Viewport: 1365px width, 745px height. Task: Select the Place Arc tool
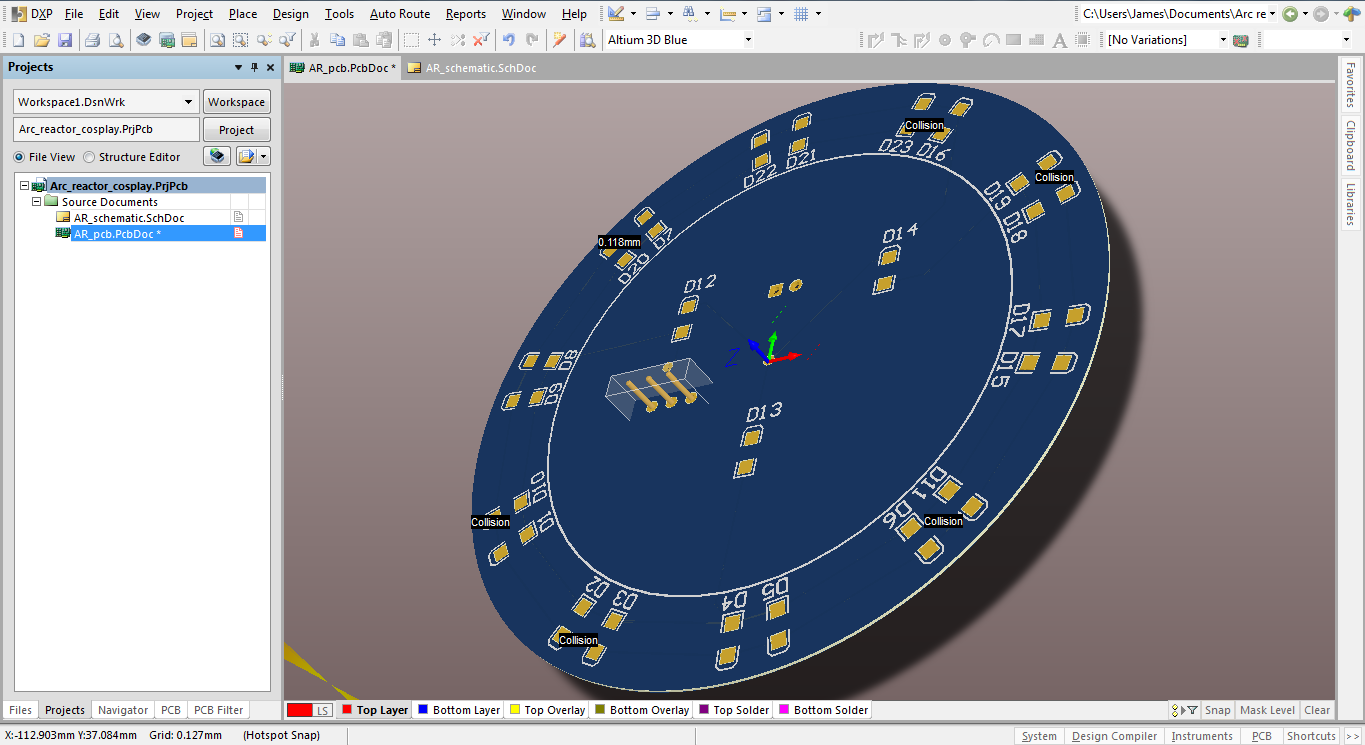pos(991,40)
